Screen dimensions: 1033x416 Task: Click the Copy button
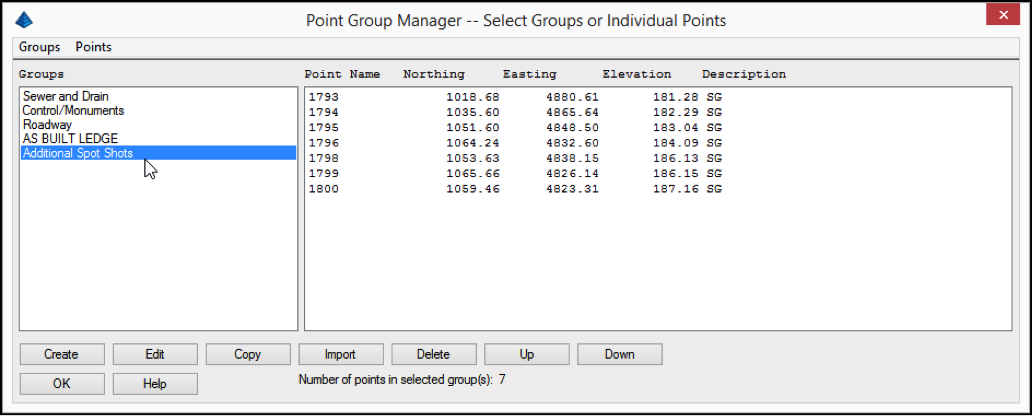[248, 354]
